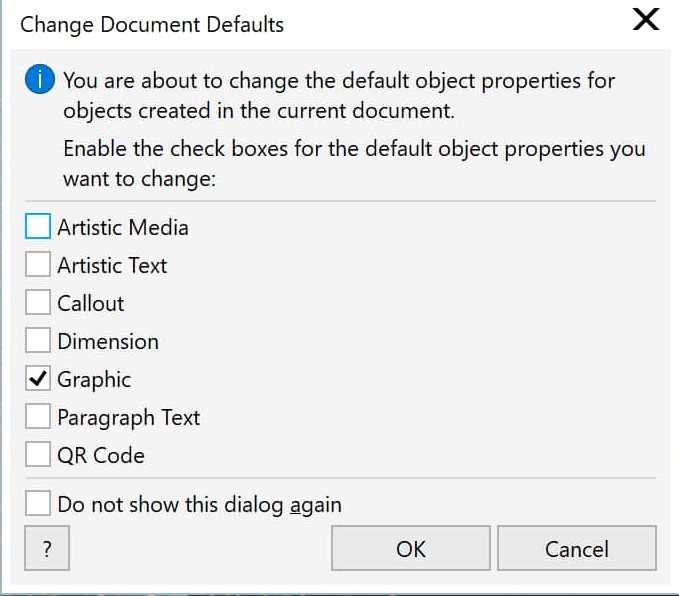Click the Paragraph Text label

[x=129, y=418]
